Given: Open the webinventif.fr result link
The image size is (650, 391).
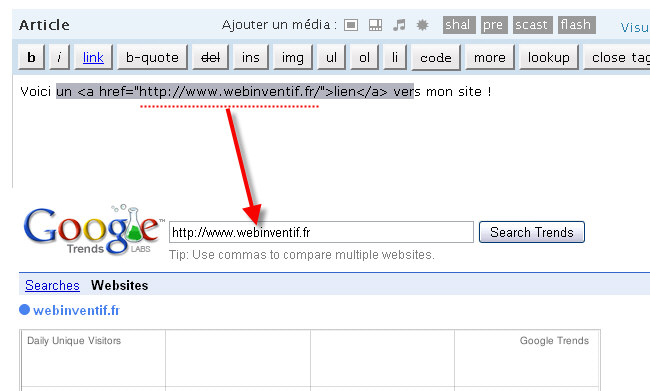Looking at the screenshot, I should pos(77,310).
